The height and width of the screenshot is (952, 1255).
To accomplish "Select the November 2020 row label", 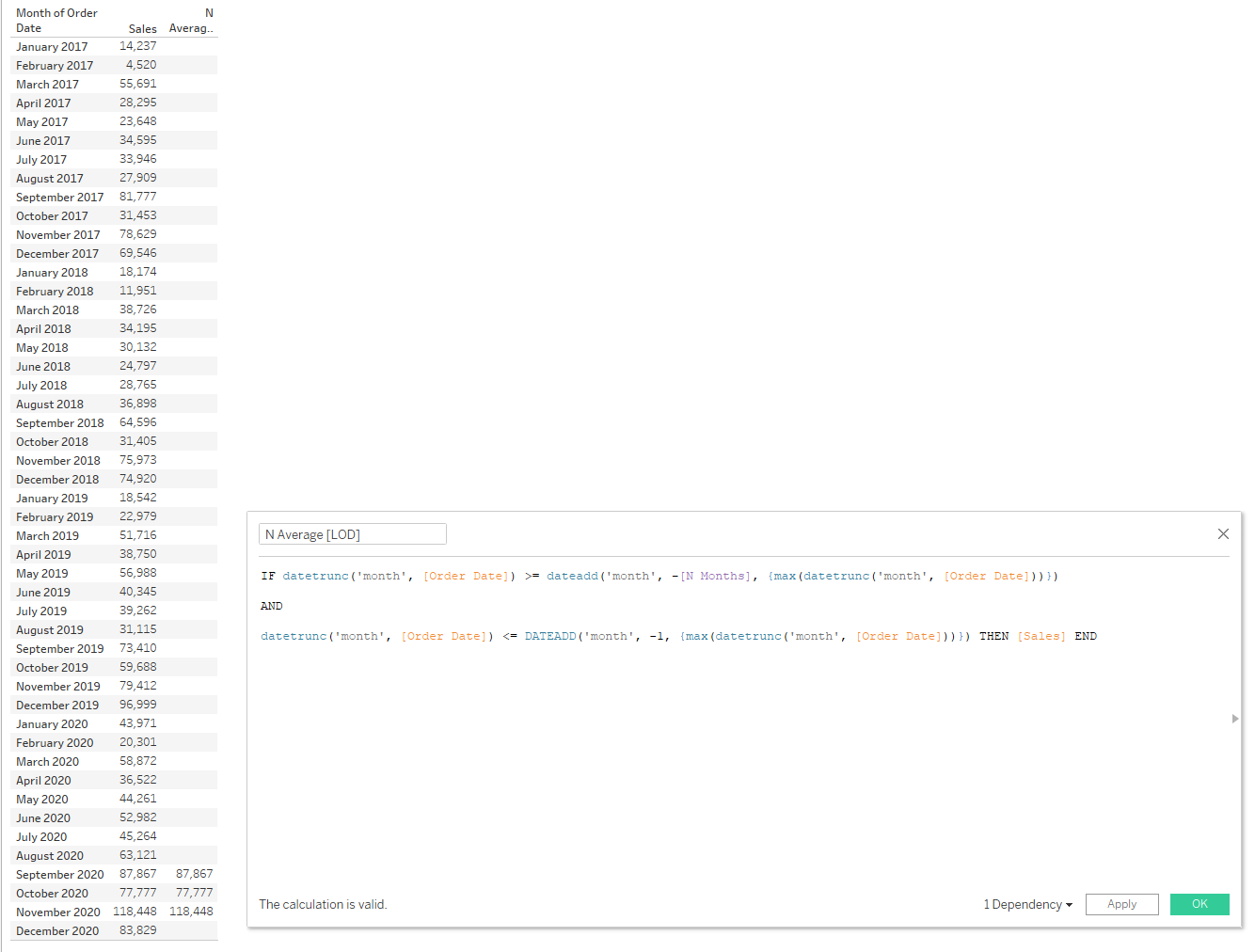I will tap(58, 912).
